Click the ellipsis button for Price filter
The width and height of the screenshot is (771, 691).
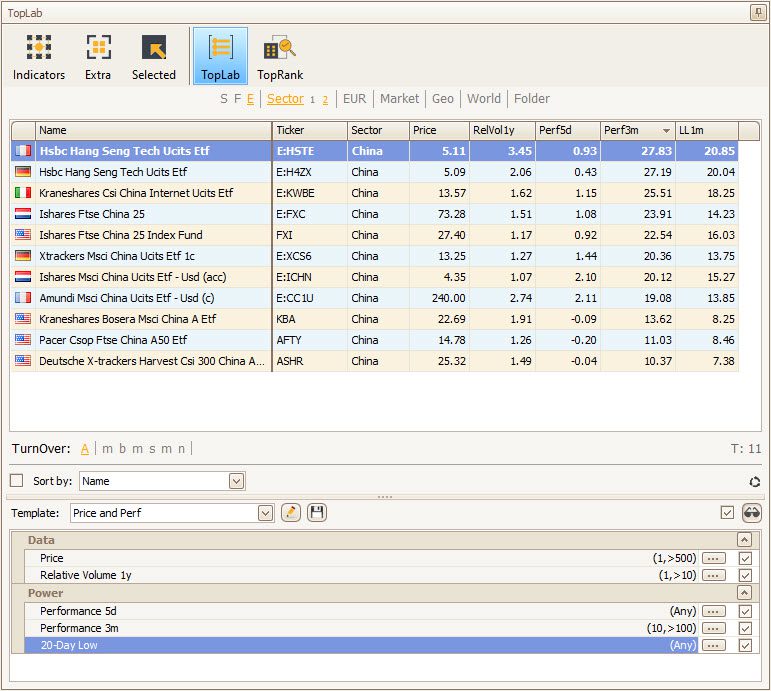click(713, 558)
